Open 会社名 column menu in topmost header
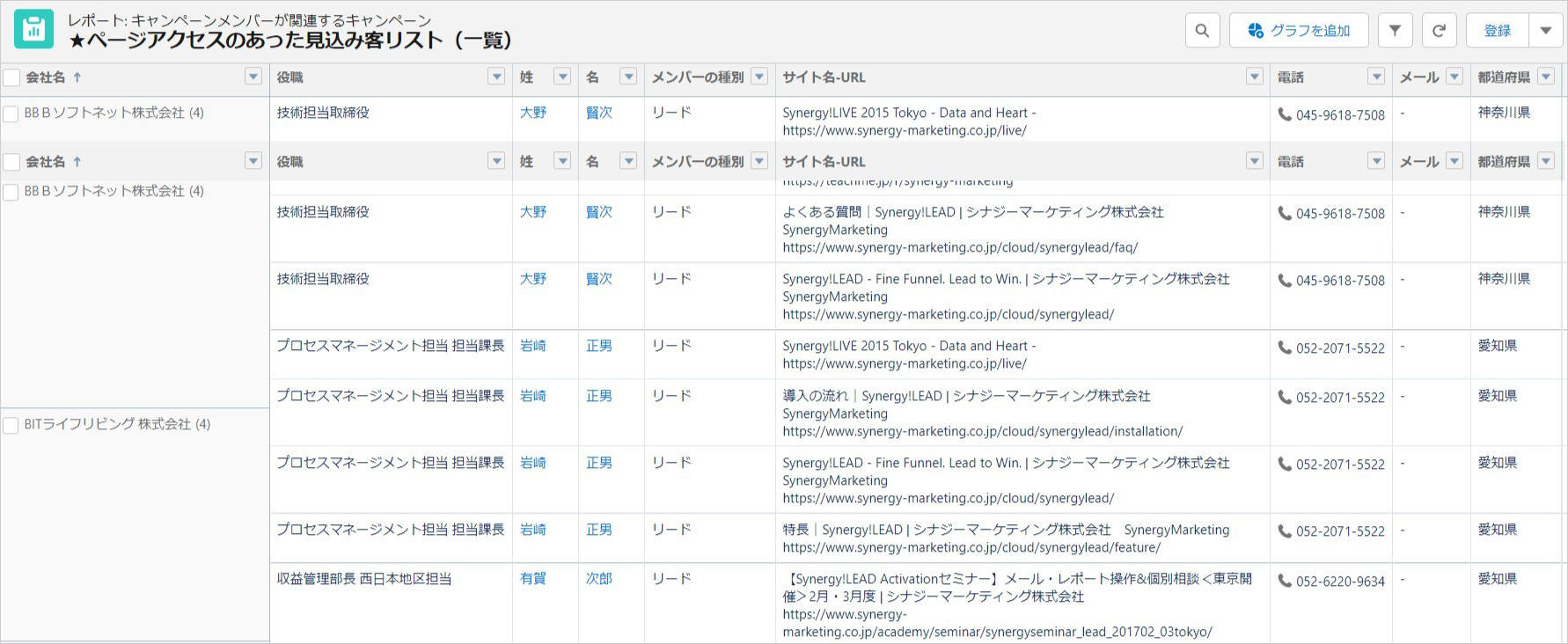The width and height of the screenshot is (1568, 644). pos(253,77)
